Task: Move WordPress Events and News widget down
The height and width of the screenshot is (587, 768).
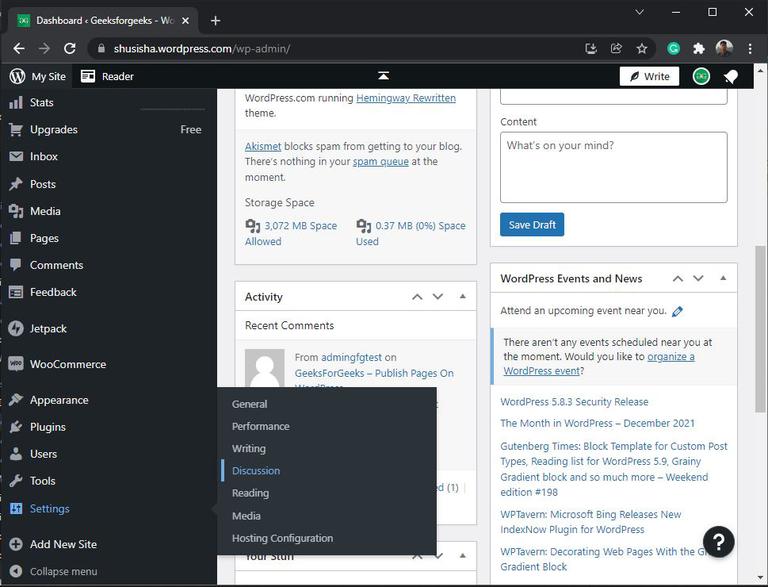Action: (698, 278)
